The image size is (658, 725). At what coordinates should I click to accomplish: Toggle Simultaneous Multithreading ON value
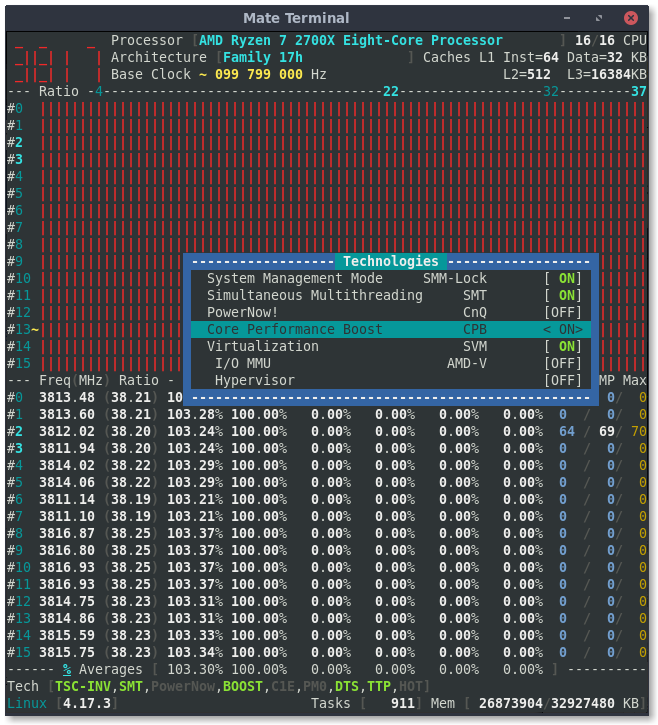click(563, 295)
